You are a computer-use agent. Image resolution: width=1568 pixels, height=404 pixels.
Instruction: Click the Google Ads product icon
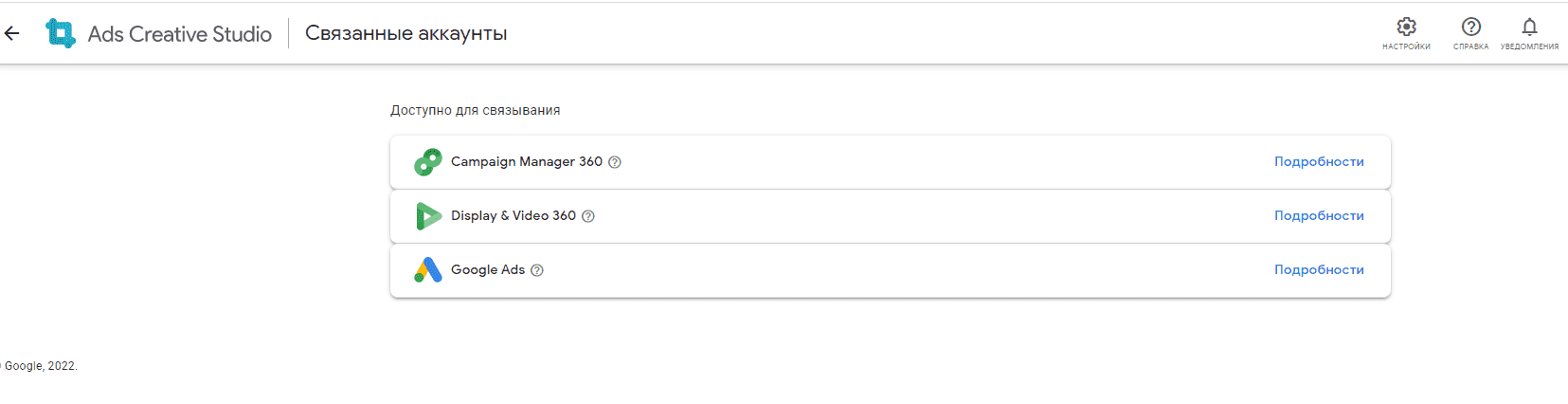point(428,270)
